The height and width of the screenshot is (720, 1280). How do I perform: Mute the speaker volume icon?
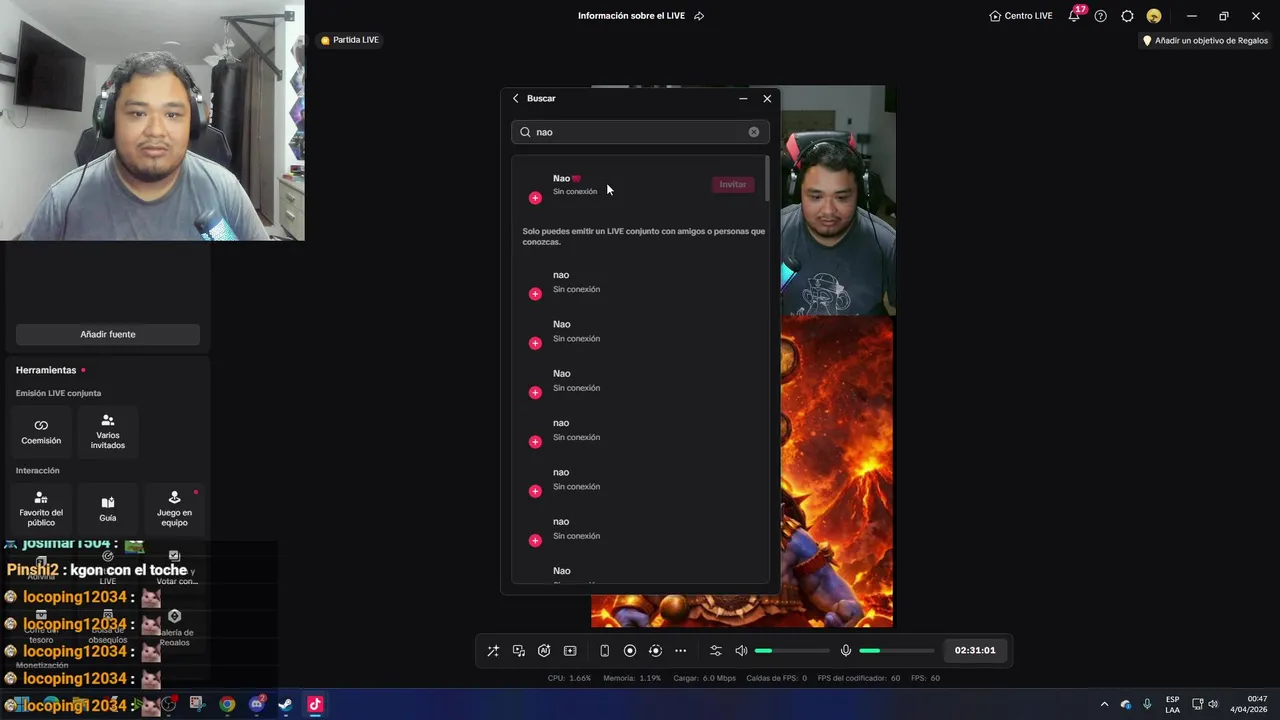pyautogui.click(x=741, y=651)
